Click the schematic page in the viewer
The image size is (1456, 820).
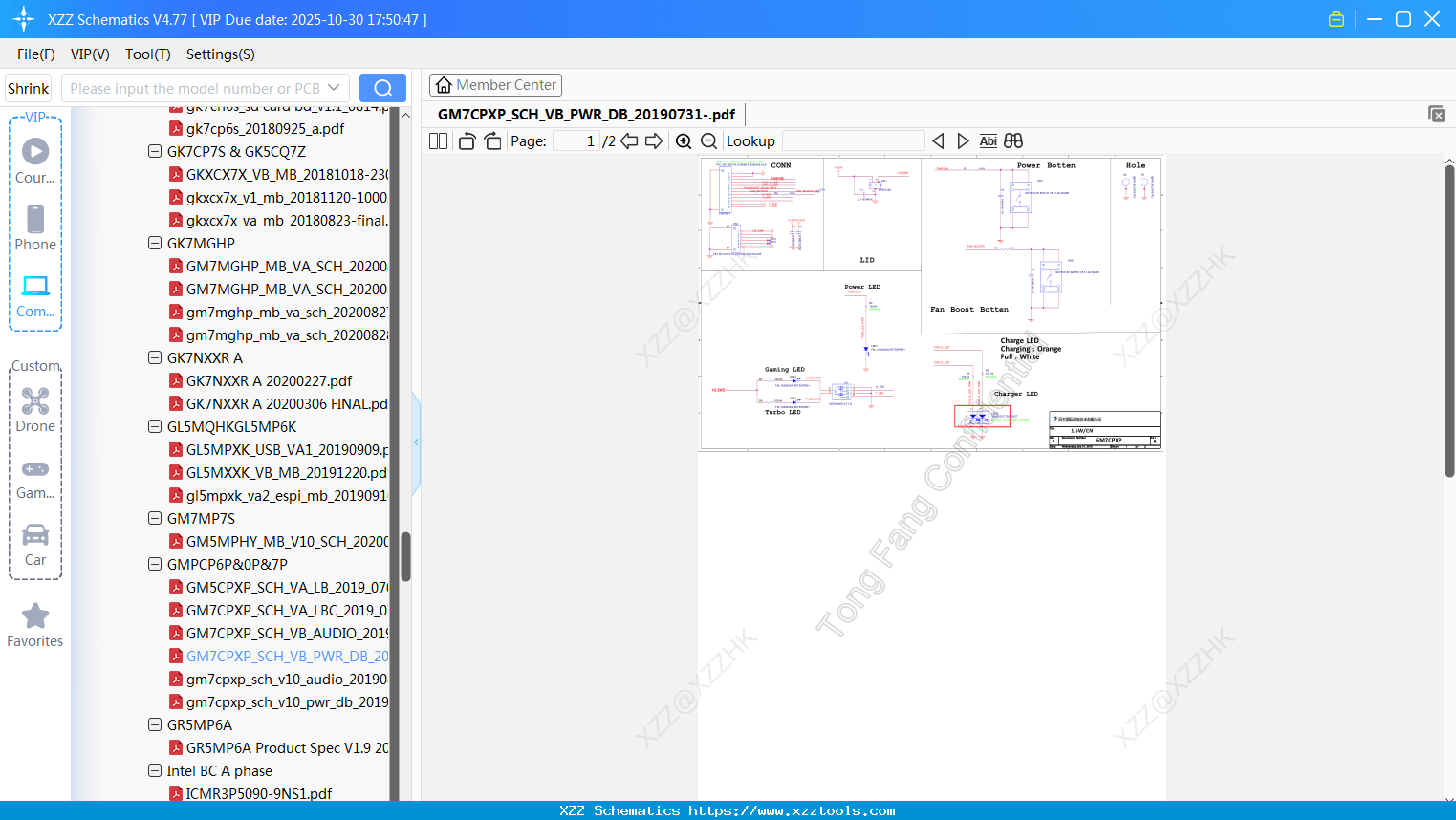coord(931,303)
